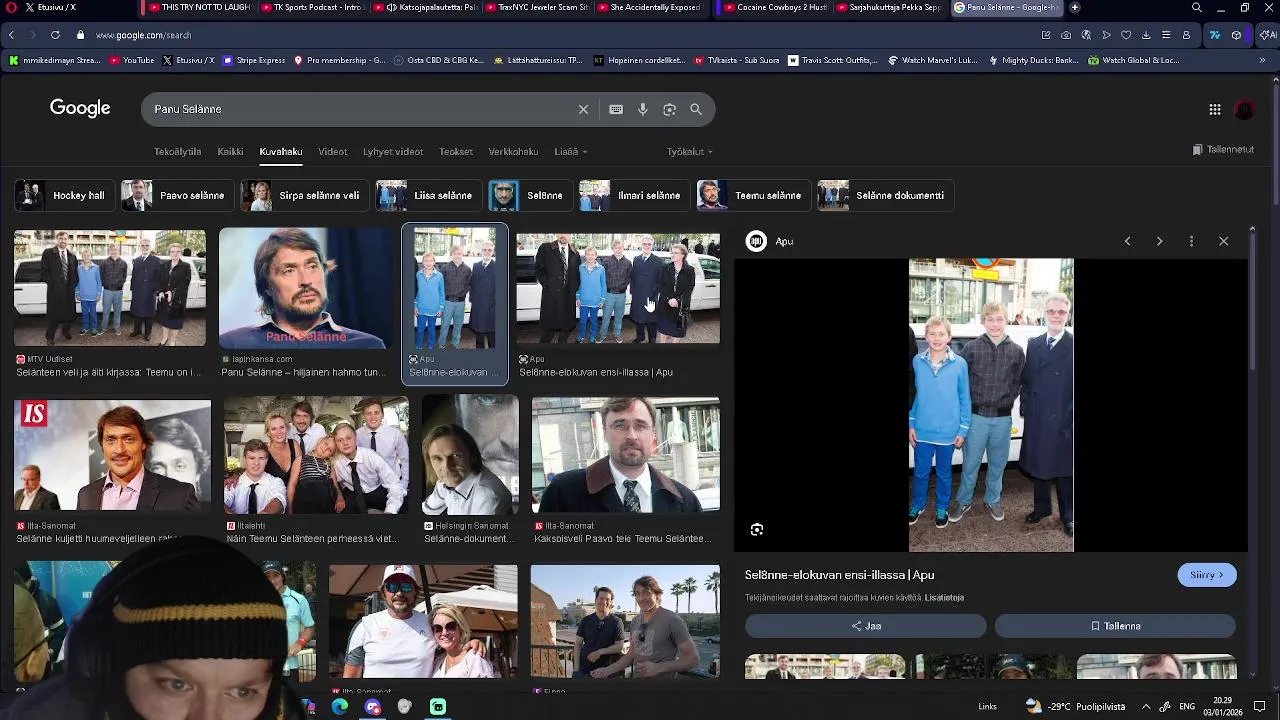Screen dimensions: 1280x720
Task: Share image with the Jaa button
Action: [866, 626]
